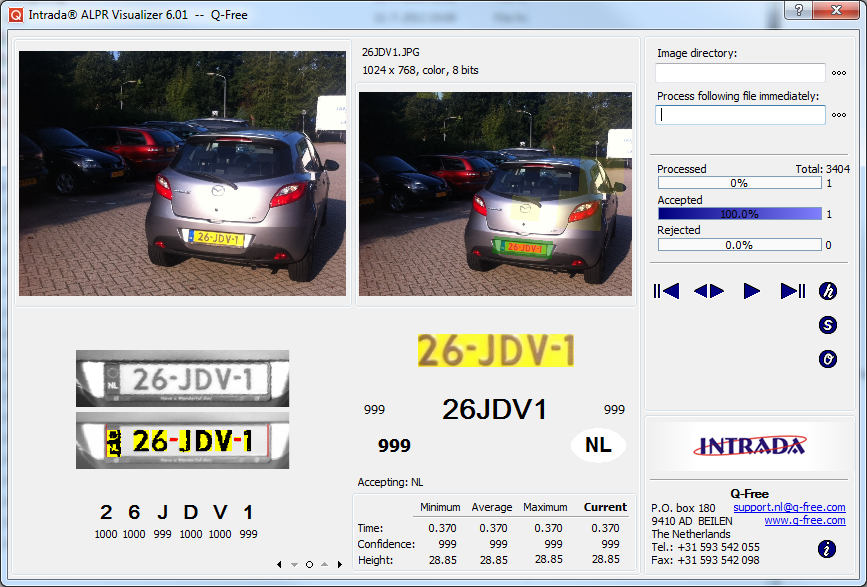This screenshot has width=867, height=587.
Task: Click the Image directory text field
Action: coord(740,73)
